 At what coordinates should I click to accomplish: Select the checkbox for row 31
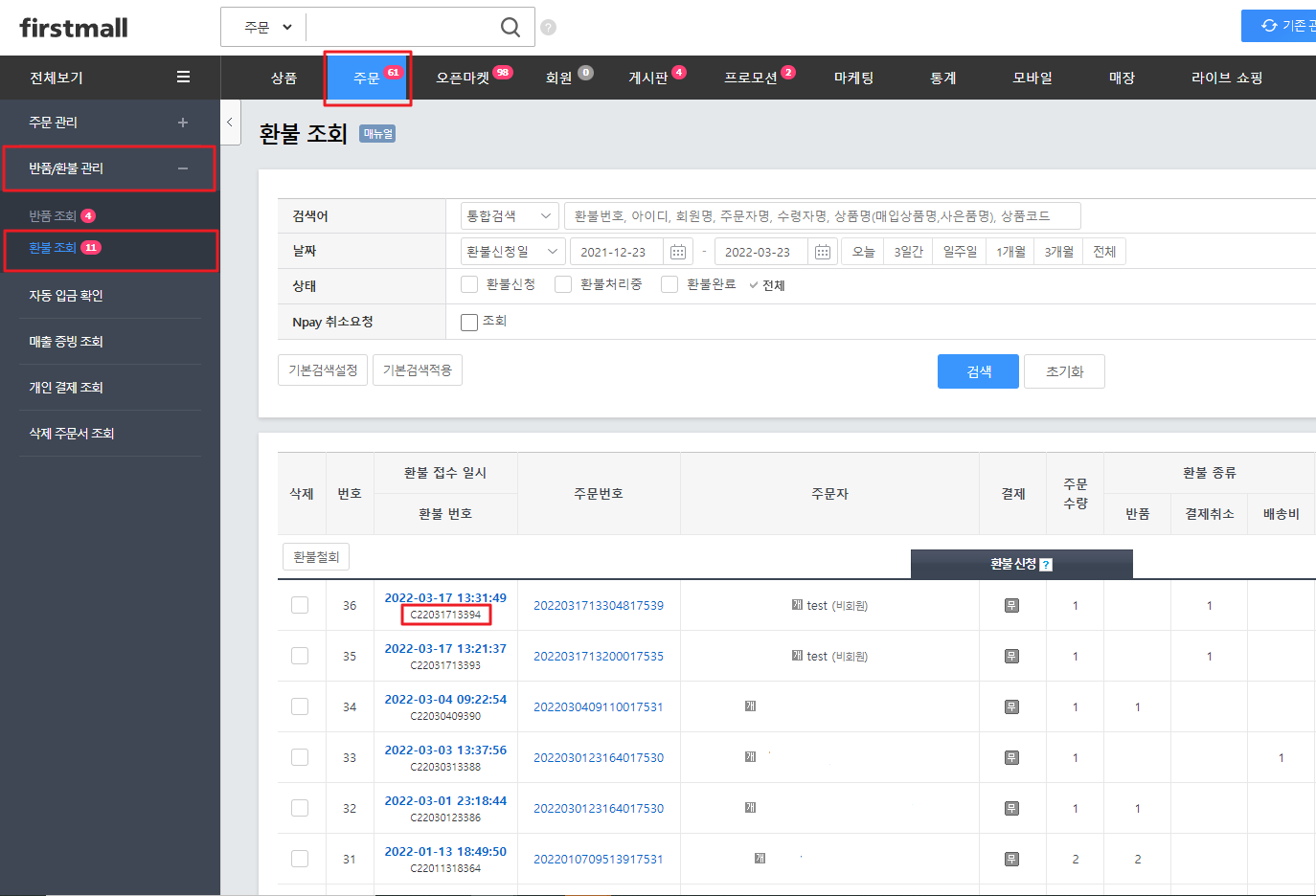click(300, 859)
